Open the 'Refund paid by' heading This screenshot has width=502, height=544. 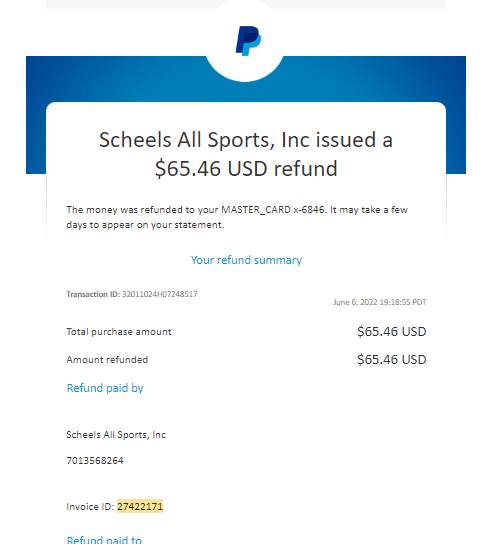click(x=105, y=388)
